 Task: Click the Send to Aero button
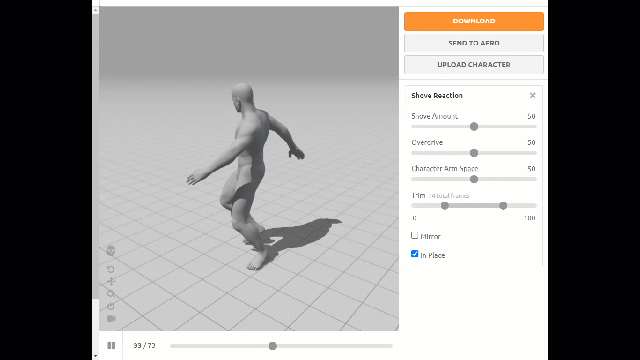pos(474,43)
